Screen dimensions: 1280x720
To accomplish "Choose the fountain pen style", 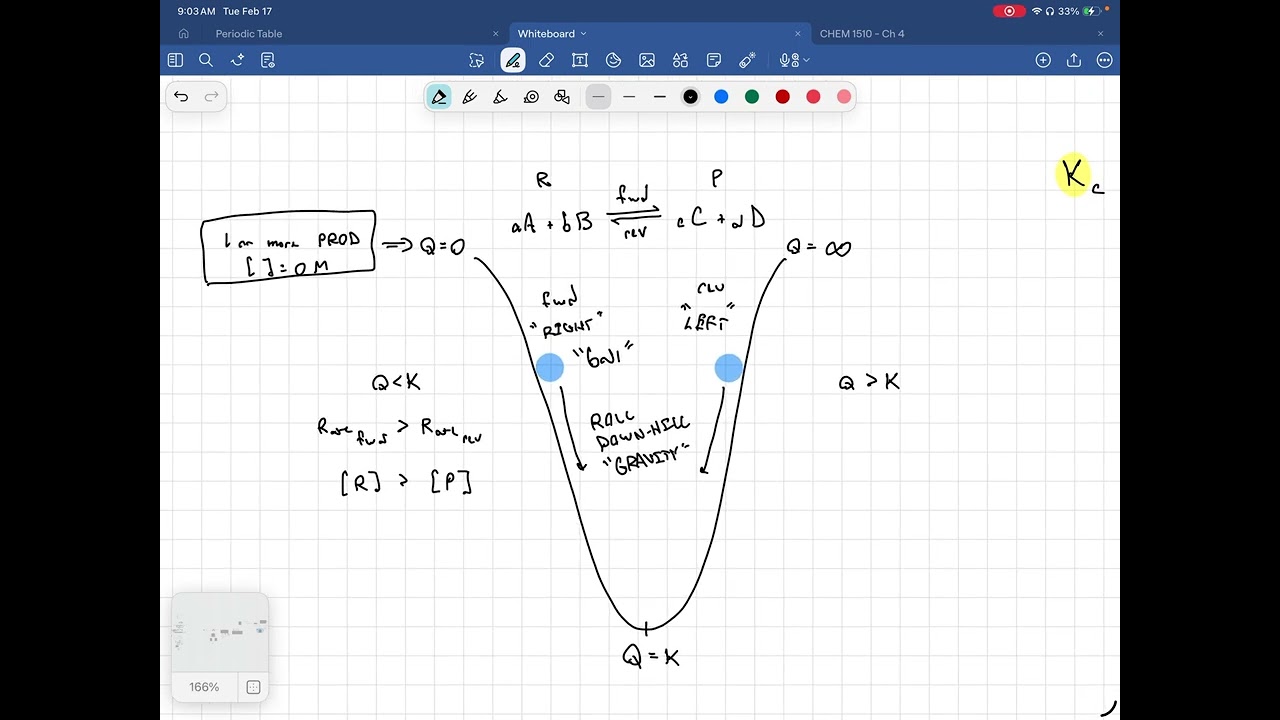I will coord(439,97).
